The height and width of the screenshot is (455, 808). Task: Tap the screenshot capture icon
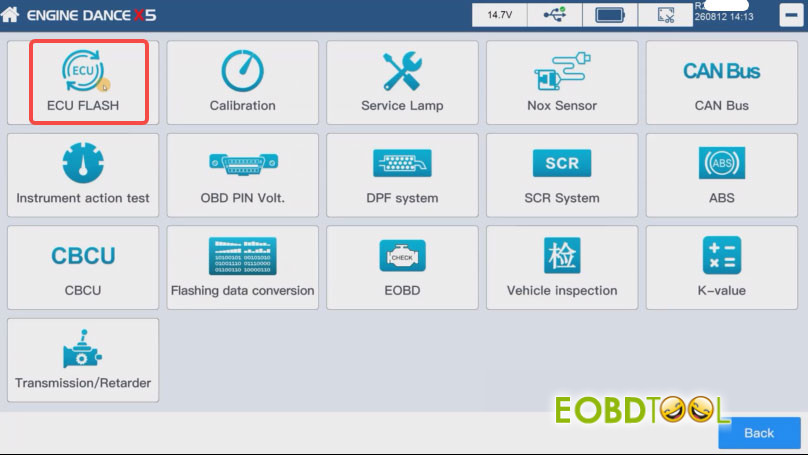pyautogui.click(x=666, y=14)
